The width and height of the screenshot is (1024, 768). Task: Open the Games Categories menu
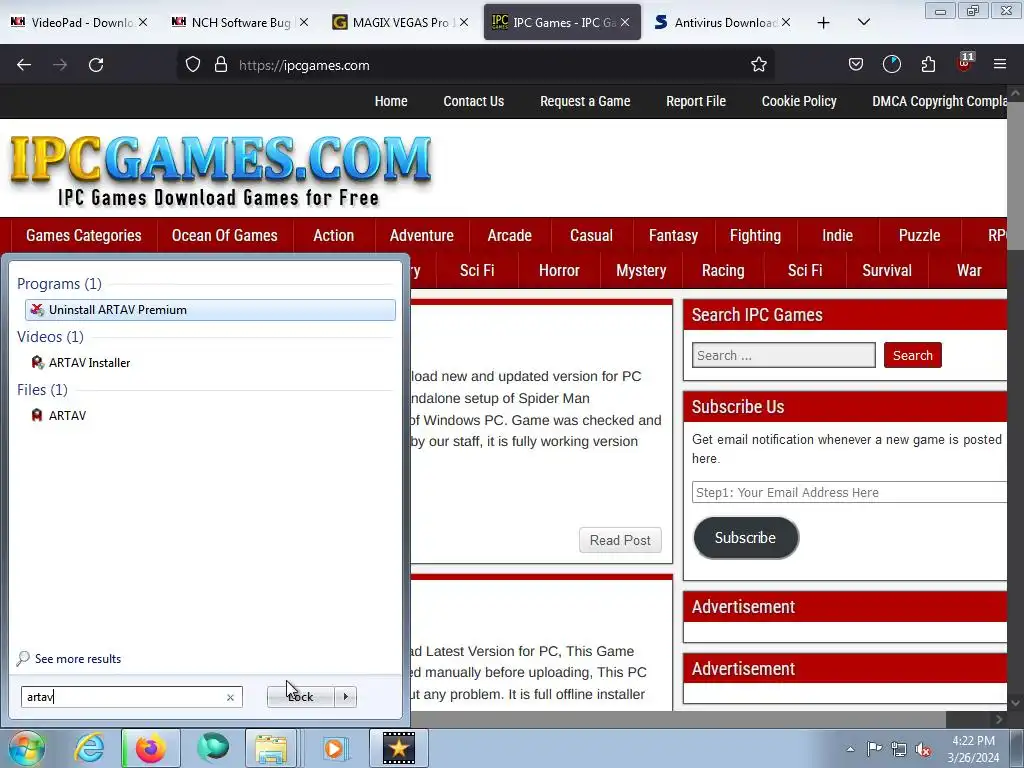84,235
